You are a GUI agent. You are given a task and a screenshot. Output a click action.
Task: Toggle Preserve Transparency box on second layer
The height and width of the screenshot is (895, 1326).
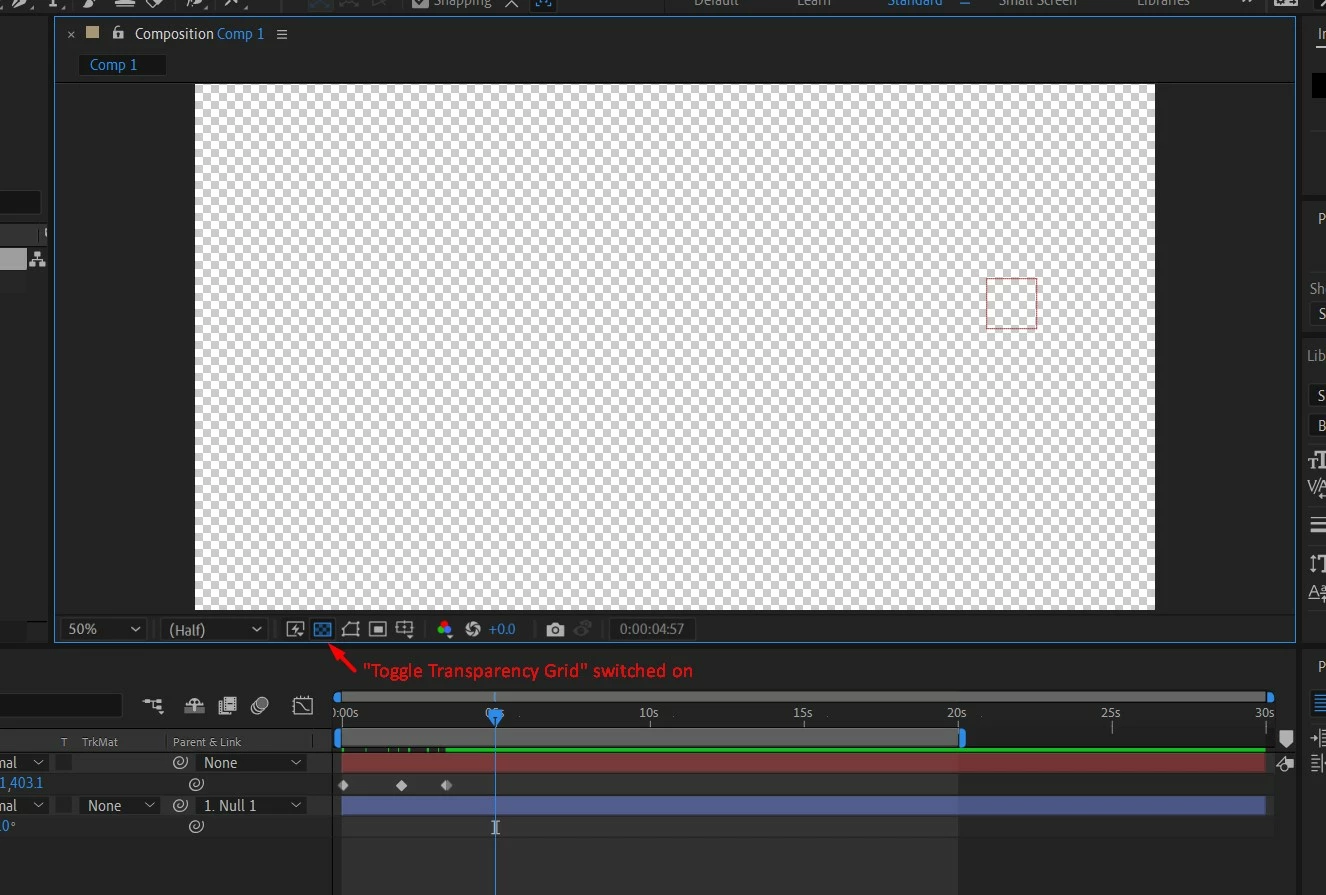click(63, 806)
